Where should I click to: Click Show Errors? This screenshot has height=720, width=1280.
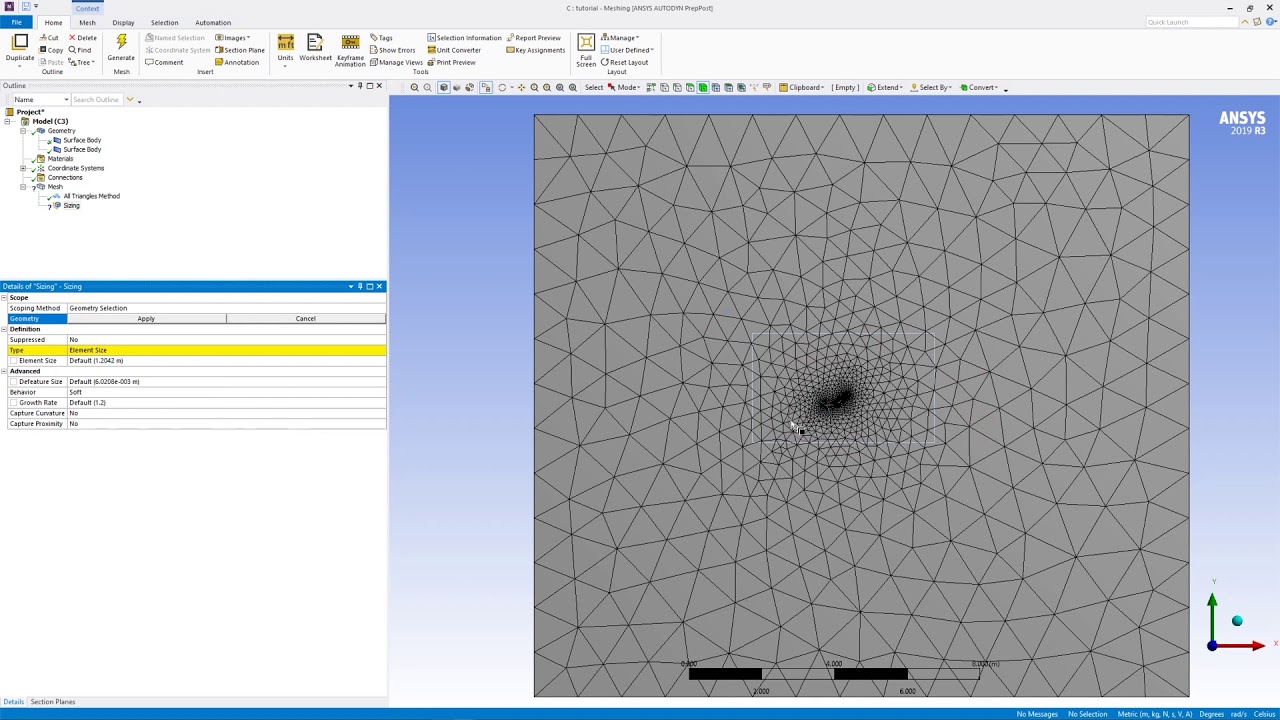pos(392,50)
